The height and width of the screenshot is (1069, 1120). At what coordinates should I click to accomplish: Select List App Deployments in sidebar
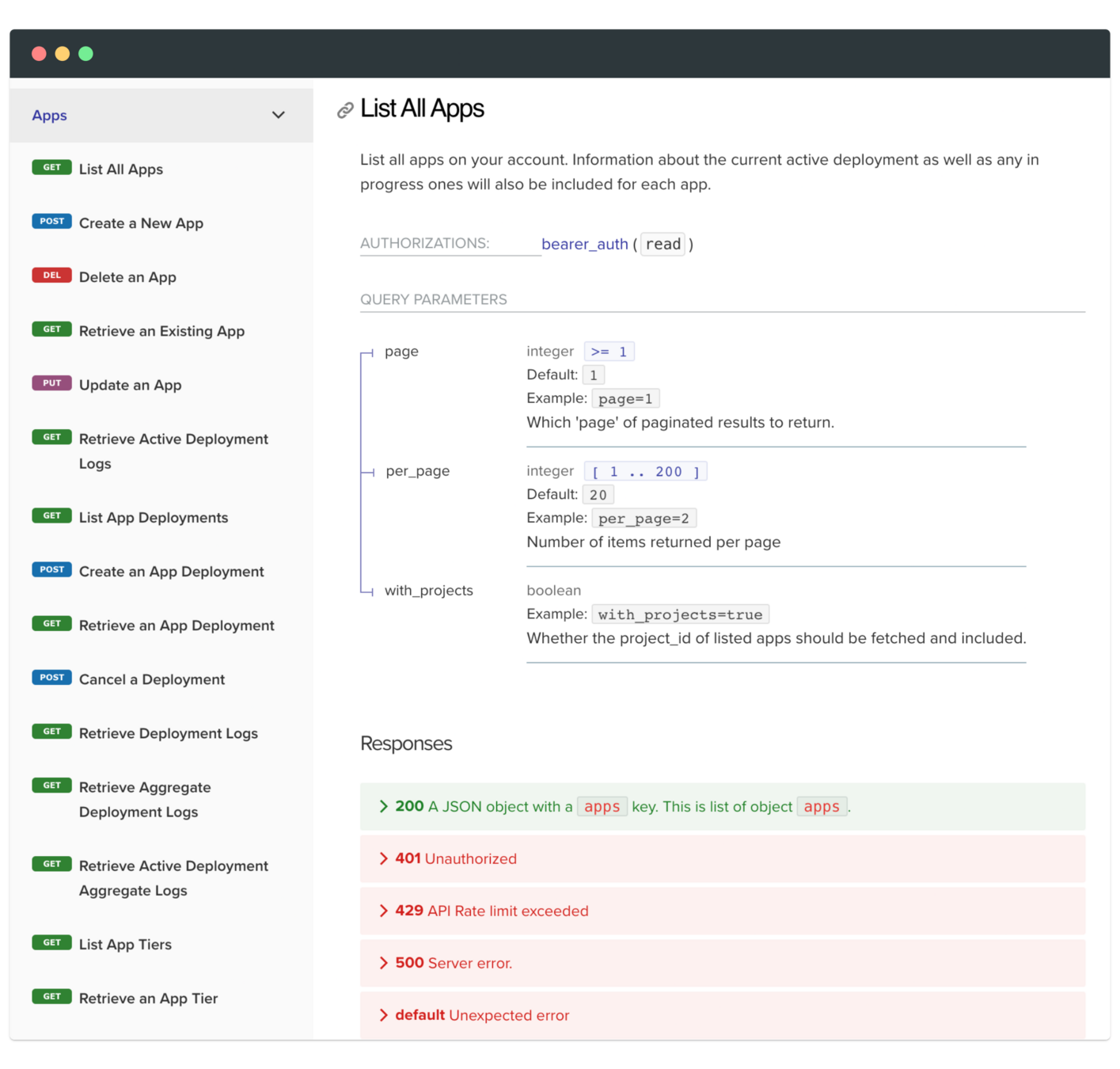pos(154,518)
